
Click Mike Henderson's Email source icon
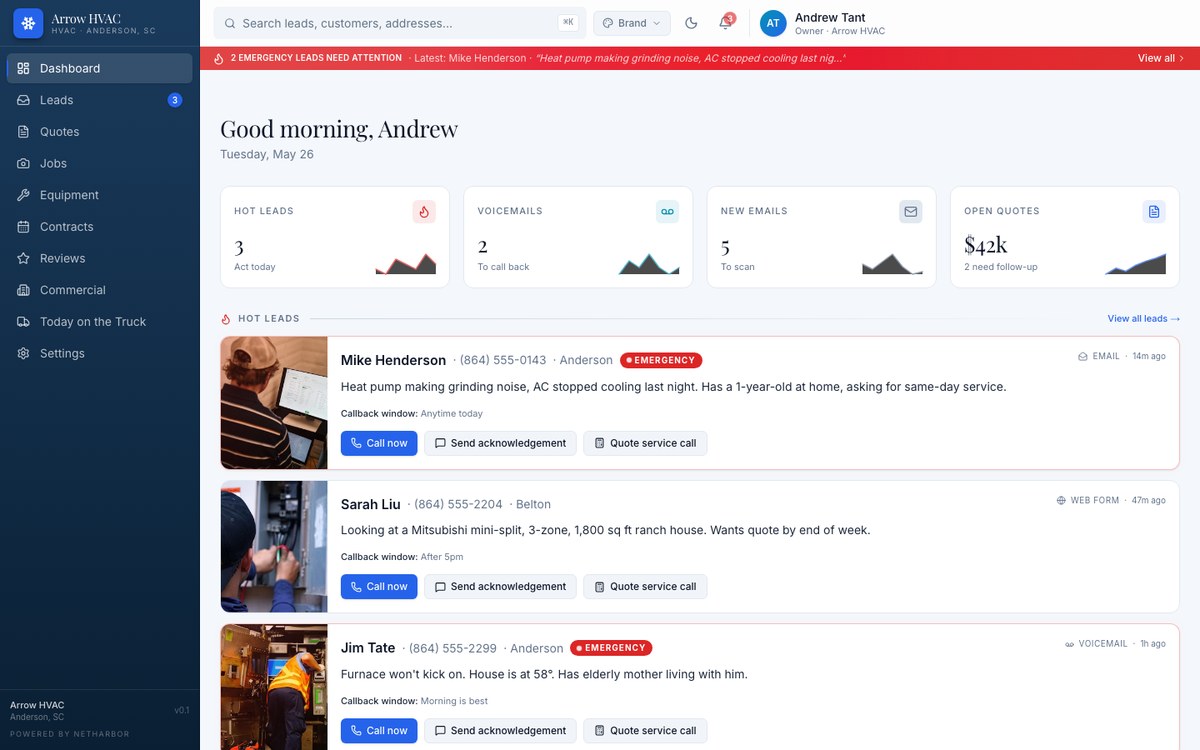pyautogui.click(x=1083, y=356)
